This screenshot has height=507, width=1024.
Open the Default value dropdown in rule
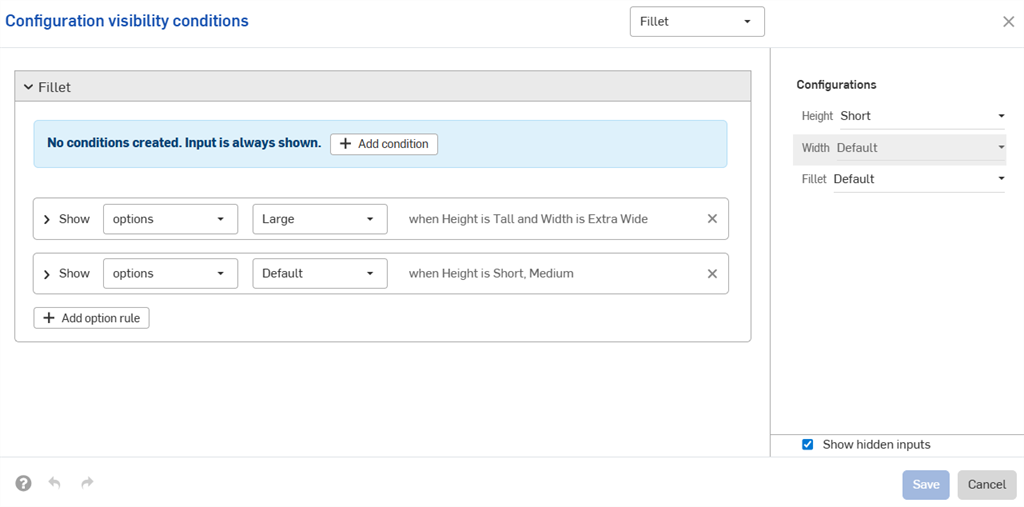320,273
